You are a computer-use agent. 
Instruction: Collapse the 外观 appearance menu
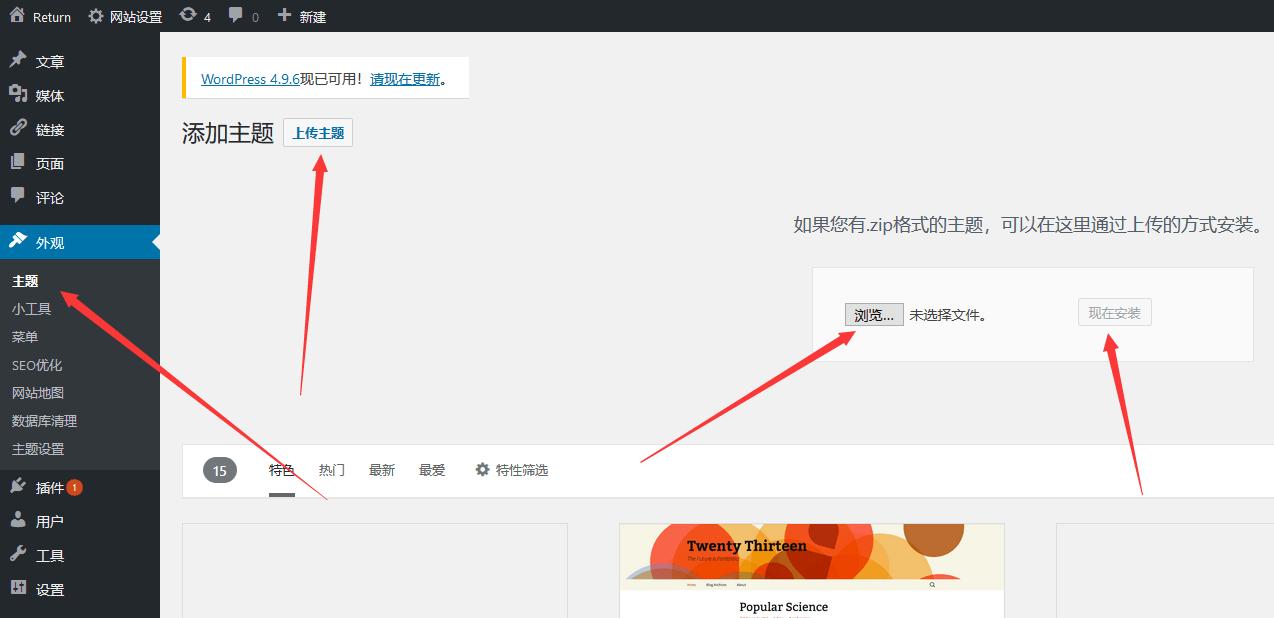[x=50, y=242]
